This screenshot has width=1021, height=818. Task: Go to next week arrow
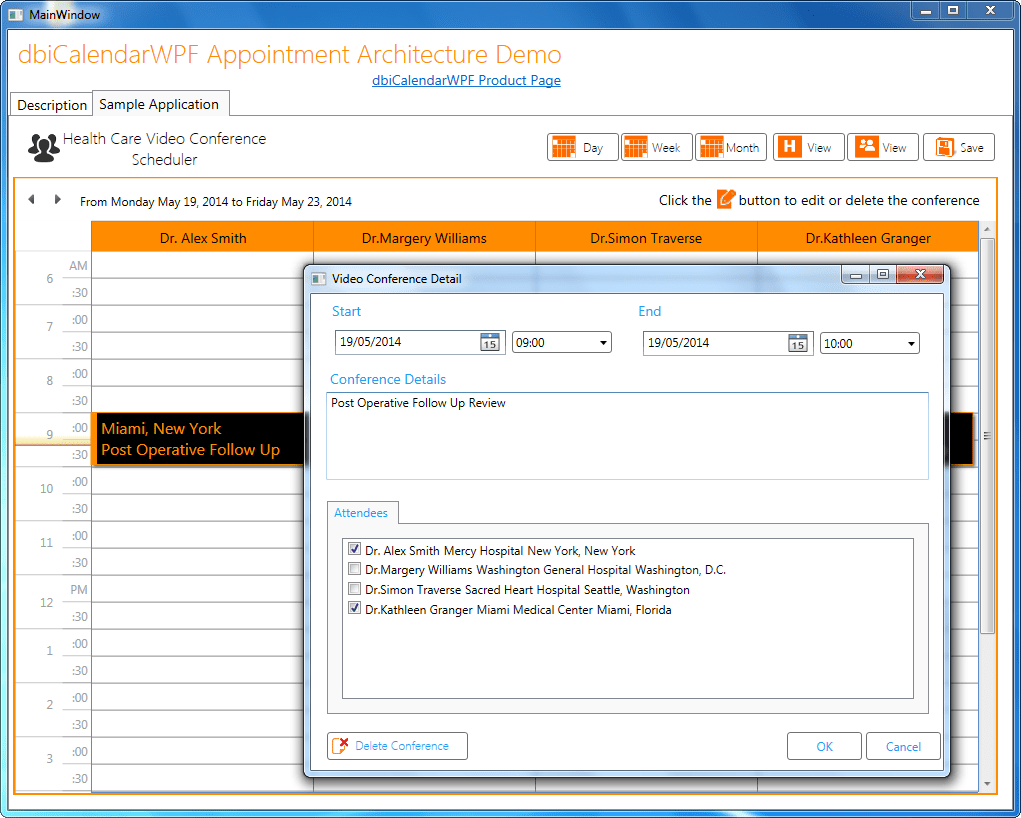[58, 200]
